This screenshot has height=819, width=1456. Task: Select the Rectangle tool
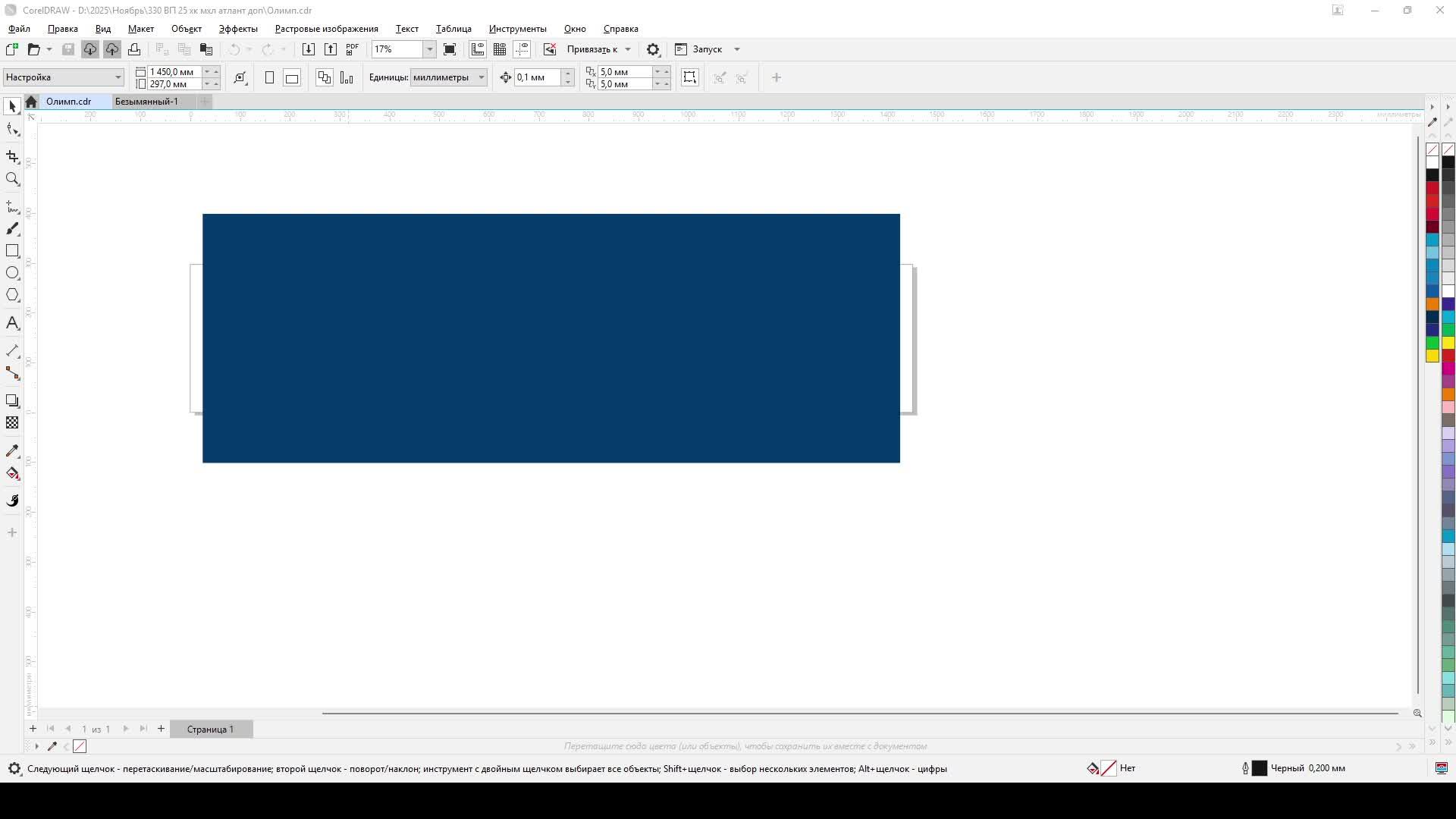click(x=12, y=251)
